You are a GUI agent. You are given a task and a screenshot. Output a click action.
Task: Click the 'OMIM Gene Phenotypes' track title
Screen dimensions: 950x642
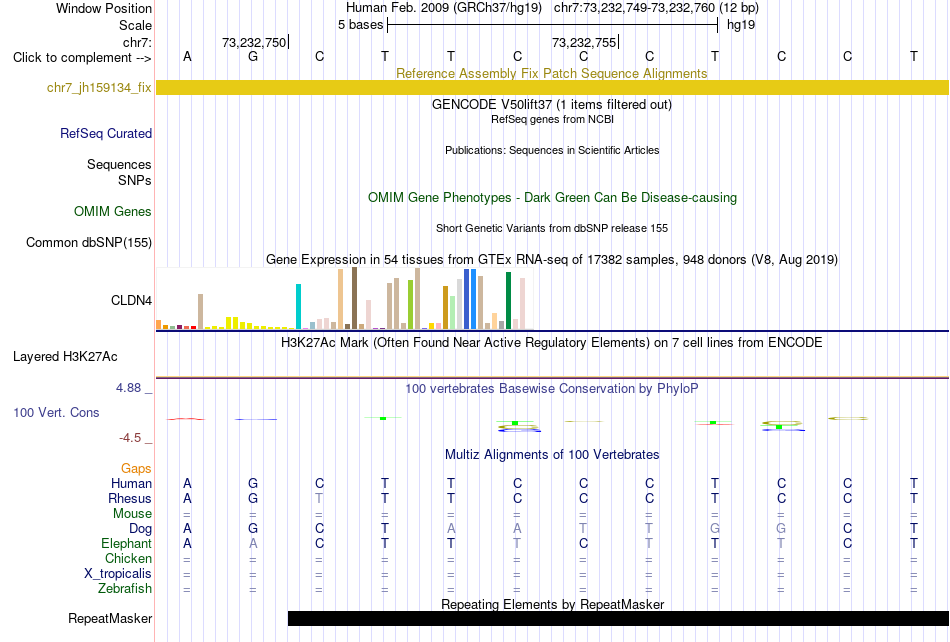click(552, 197)
